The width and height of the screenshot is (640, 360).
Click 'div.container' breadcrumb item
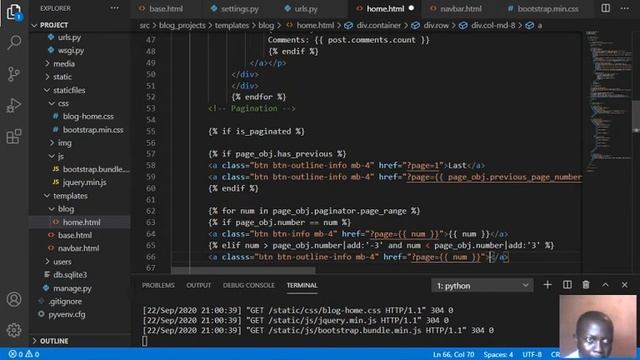click(x=378, y=25)
